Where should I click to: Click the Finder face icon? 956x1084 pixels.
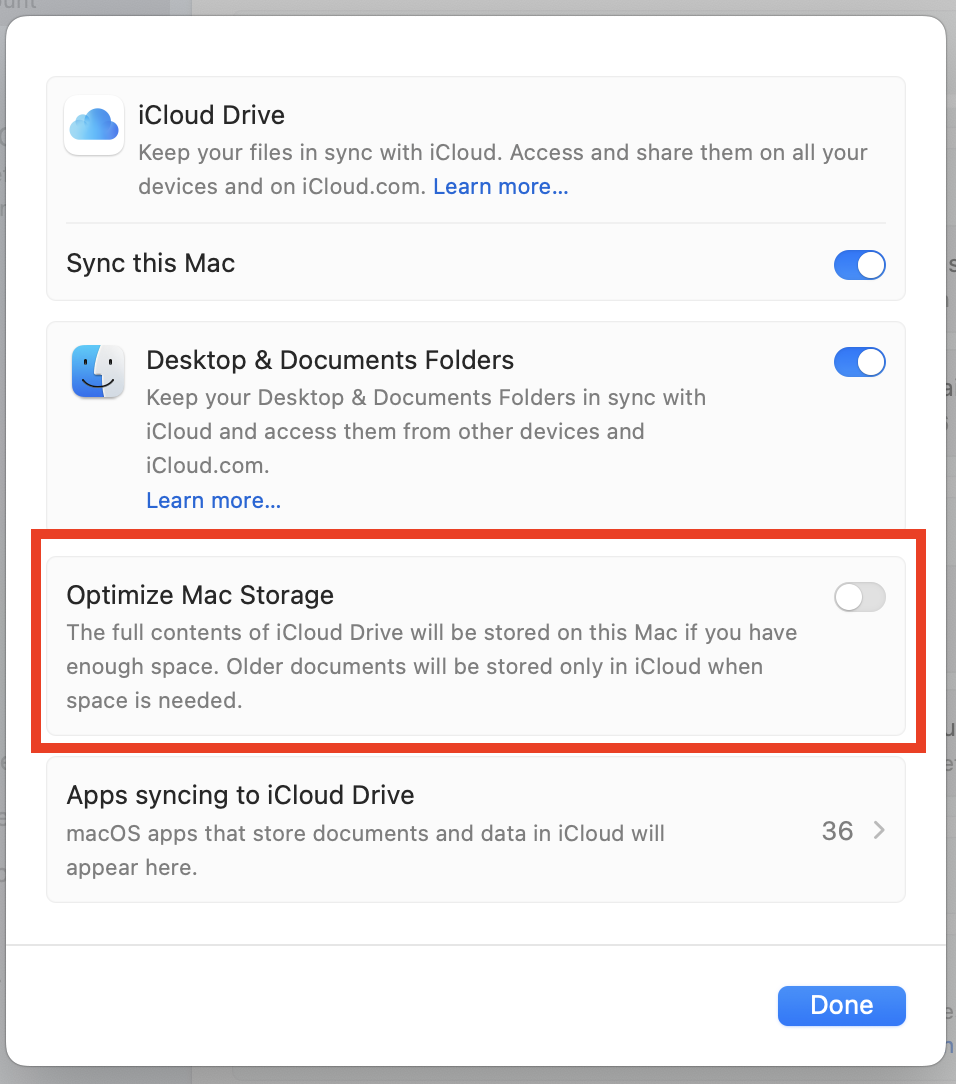(98, 371)
